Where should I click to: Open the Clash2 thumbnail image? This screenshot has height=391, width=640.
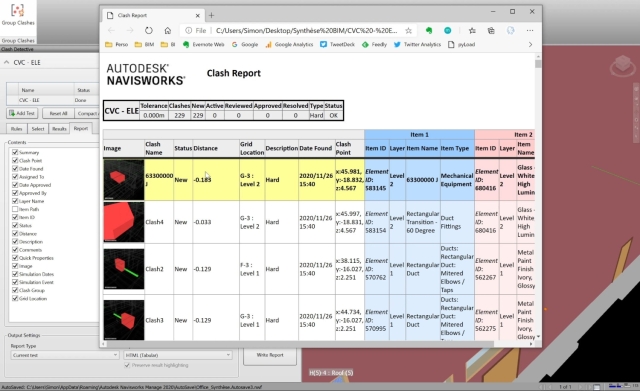pyautogui.click(x=124, y=269)
